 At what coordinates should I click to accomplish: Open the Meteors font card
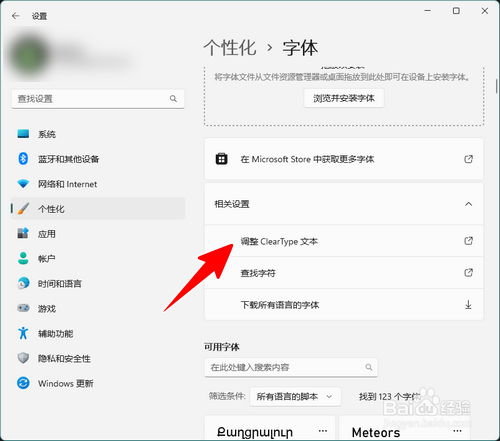(x=404, y=427)
